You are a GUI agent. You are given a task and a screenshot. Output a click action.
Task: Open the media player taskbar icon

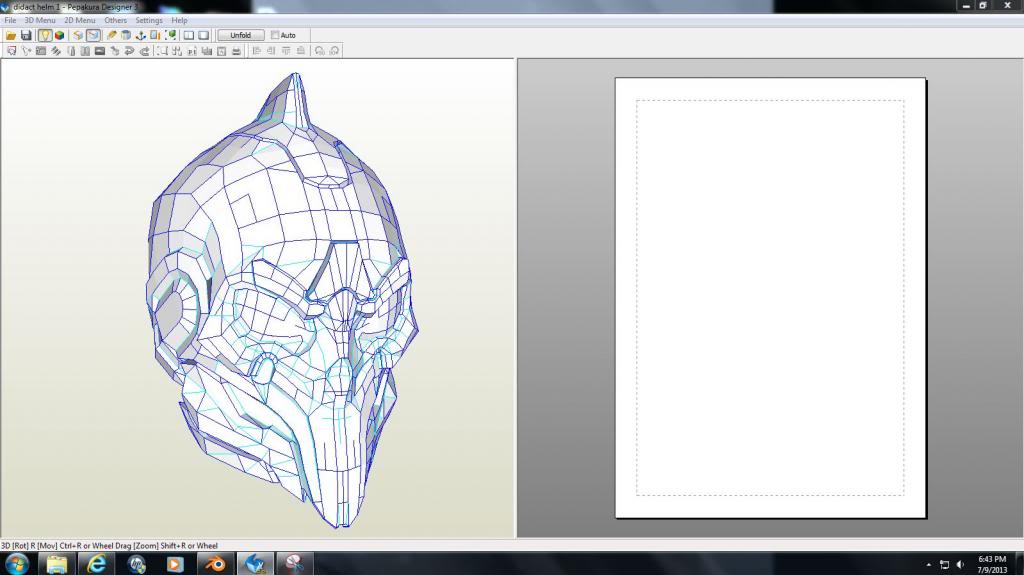pos(175,563)
